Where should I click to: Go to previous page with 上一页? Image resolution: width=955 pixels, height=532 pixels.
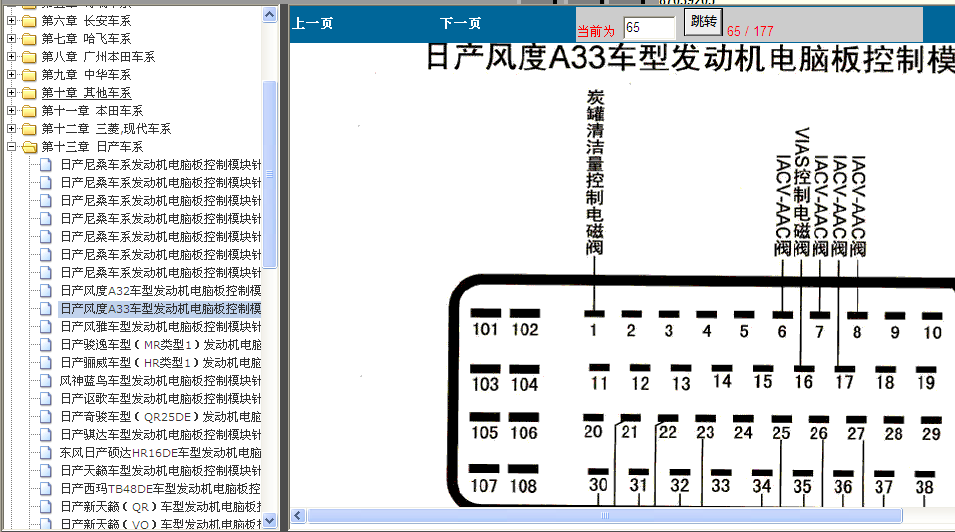point(312,24)
